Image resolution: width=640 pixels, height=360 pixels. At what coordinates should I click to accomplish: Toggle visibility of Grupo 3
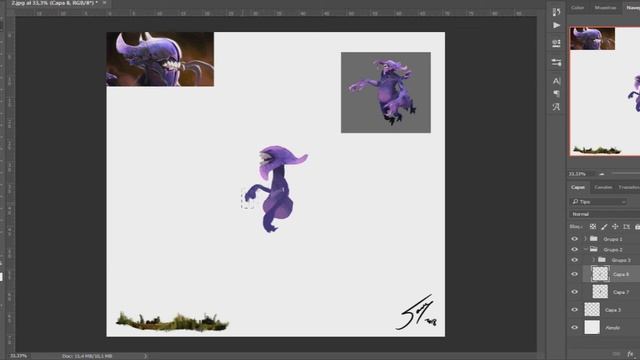click(x=575, y=260)
